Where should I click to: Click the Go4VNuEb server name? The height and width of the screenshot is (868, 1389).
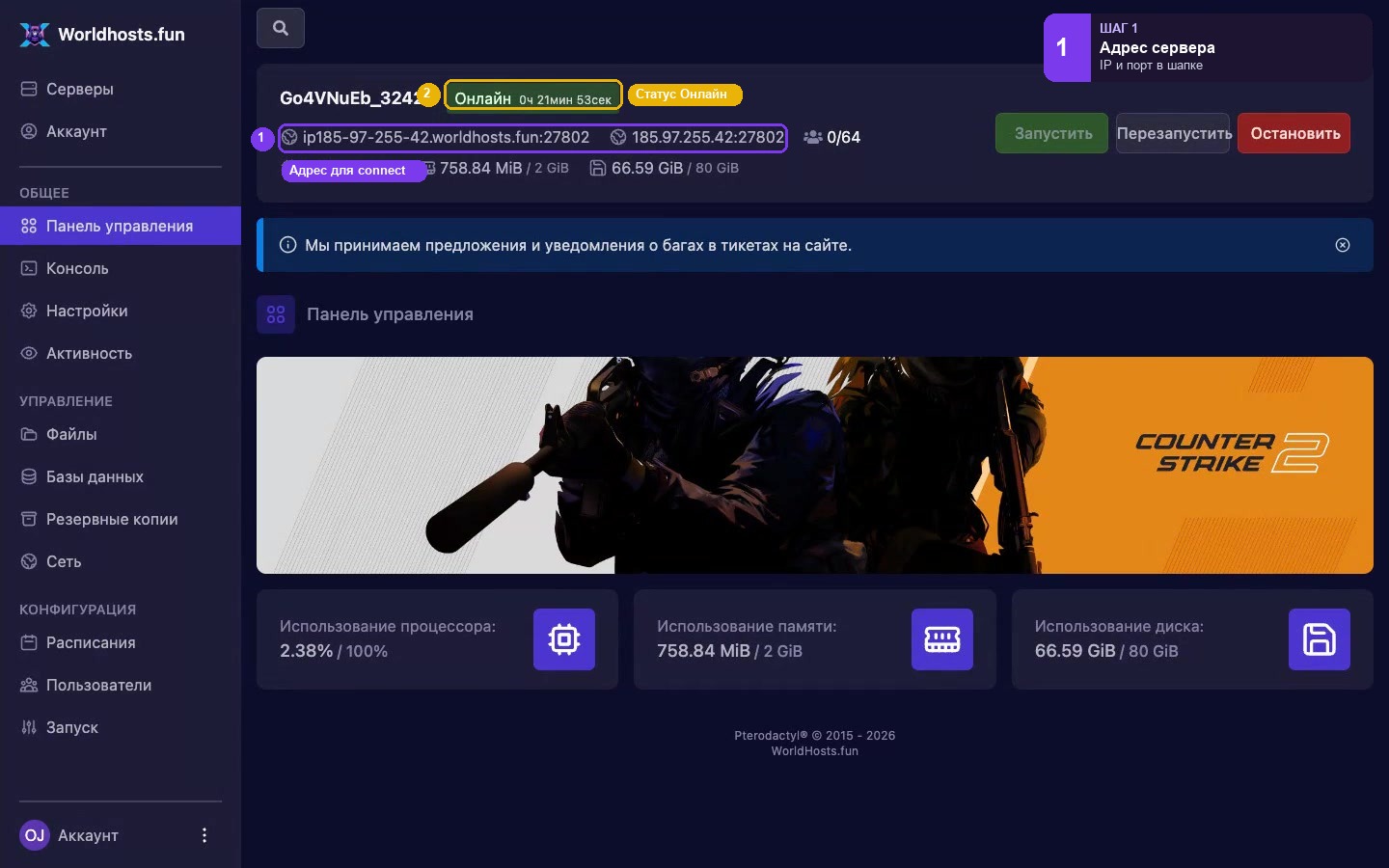click(351, 97)
